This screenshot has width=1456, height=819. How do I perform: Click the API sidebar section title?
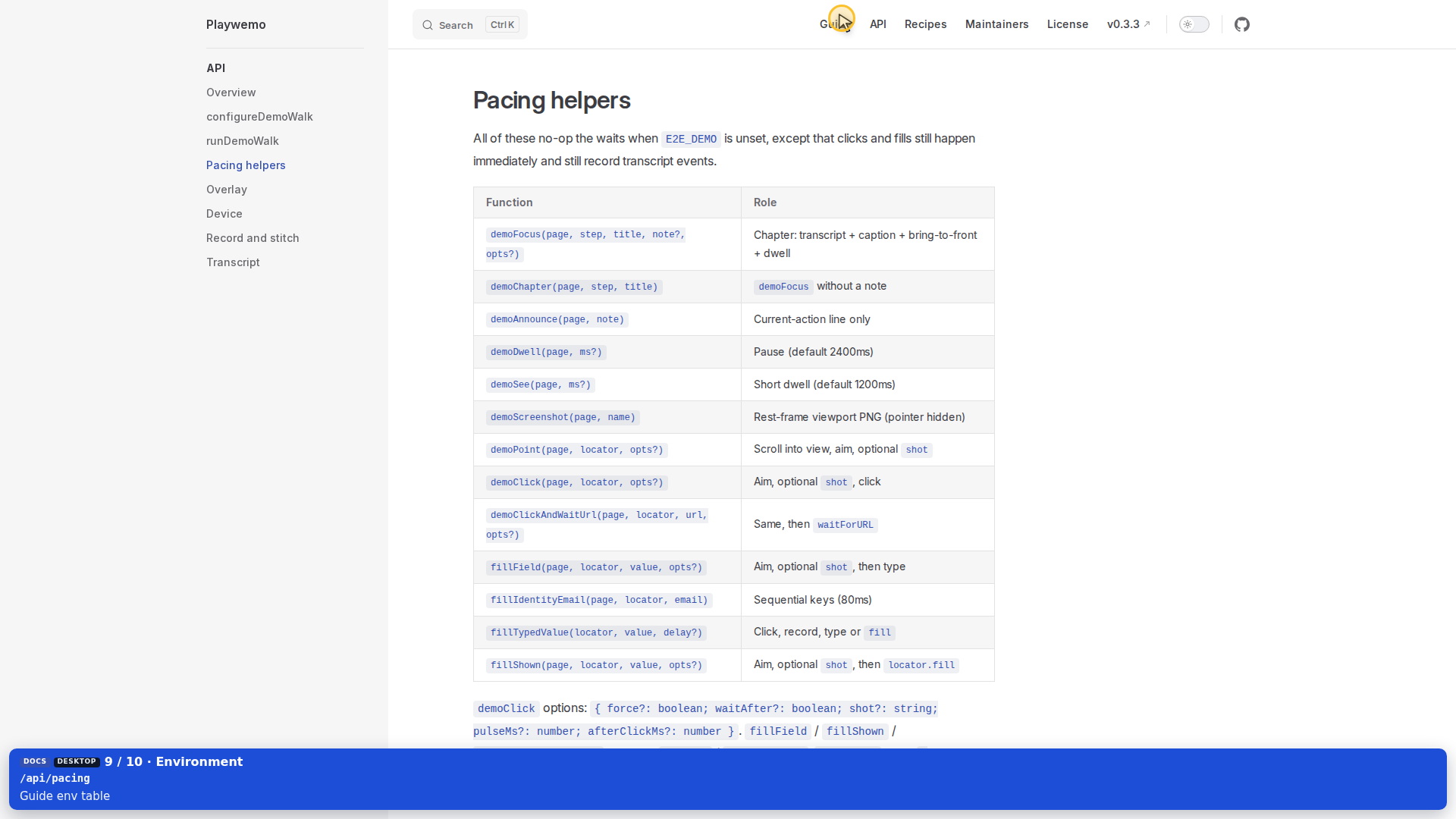point(216,68)
